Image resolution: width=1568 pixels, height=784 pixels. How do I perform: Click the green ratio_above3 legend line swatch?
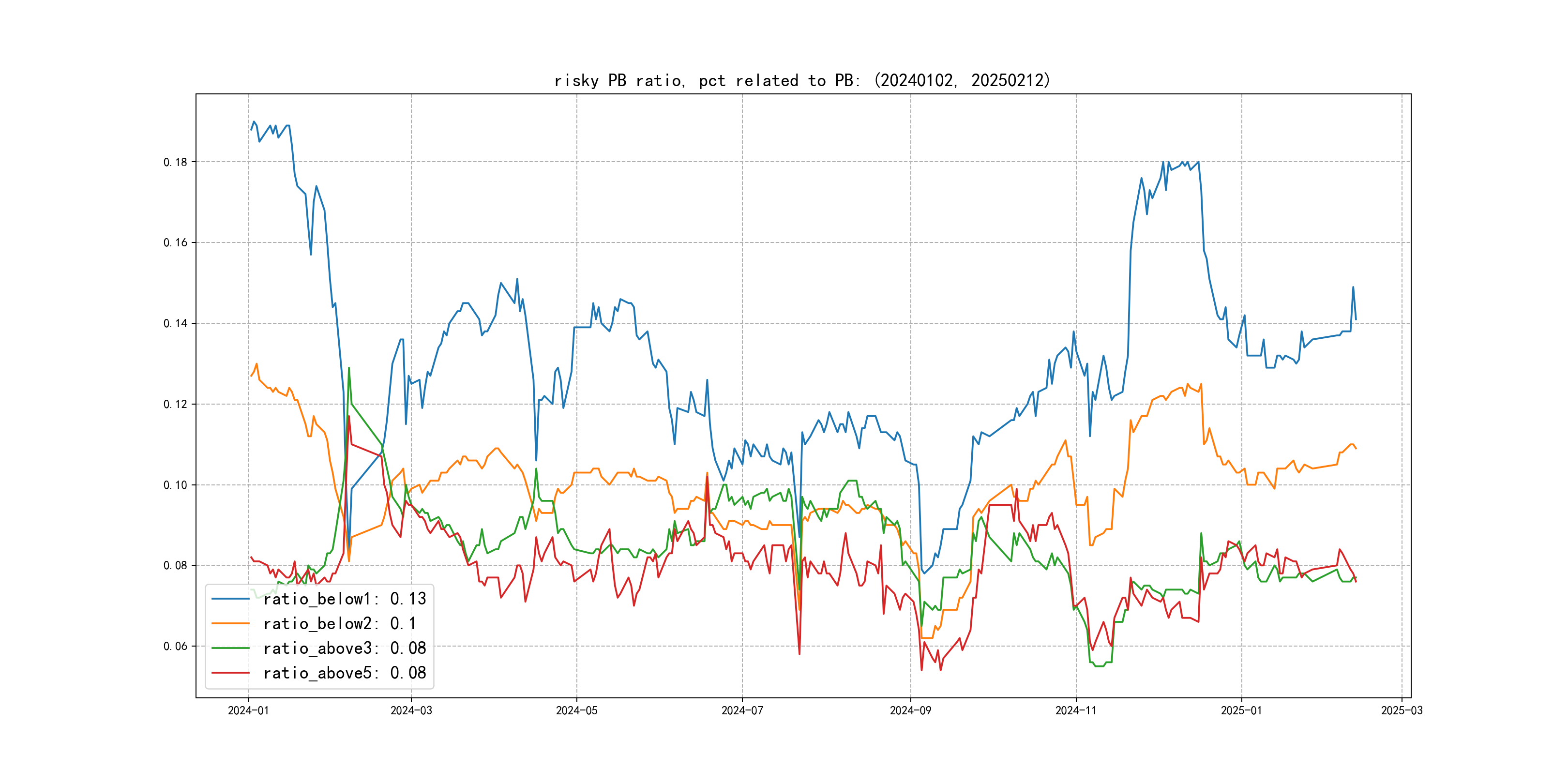[230, 648]
